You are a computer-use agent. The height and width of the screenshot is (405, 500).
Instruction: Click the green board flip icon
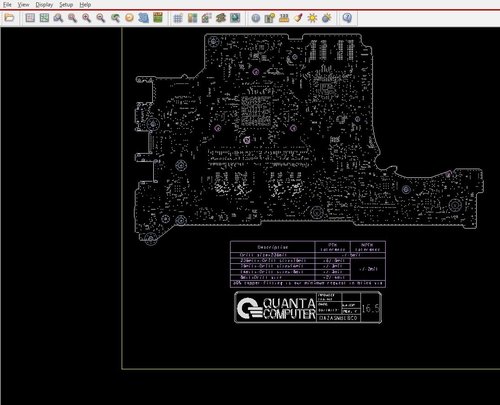pyautogui.click(x=158, y=18)
